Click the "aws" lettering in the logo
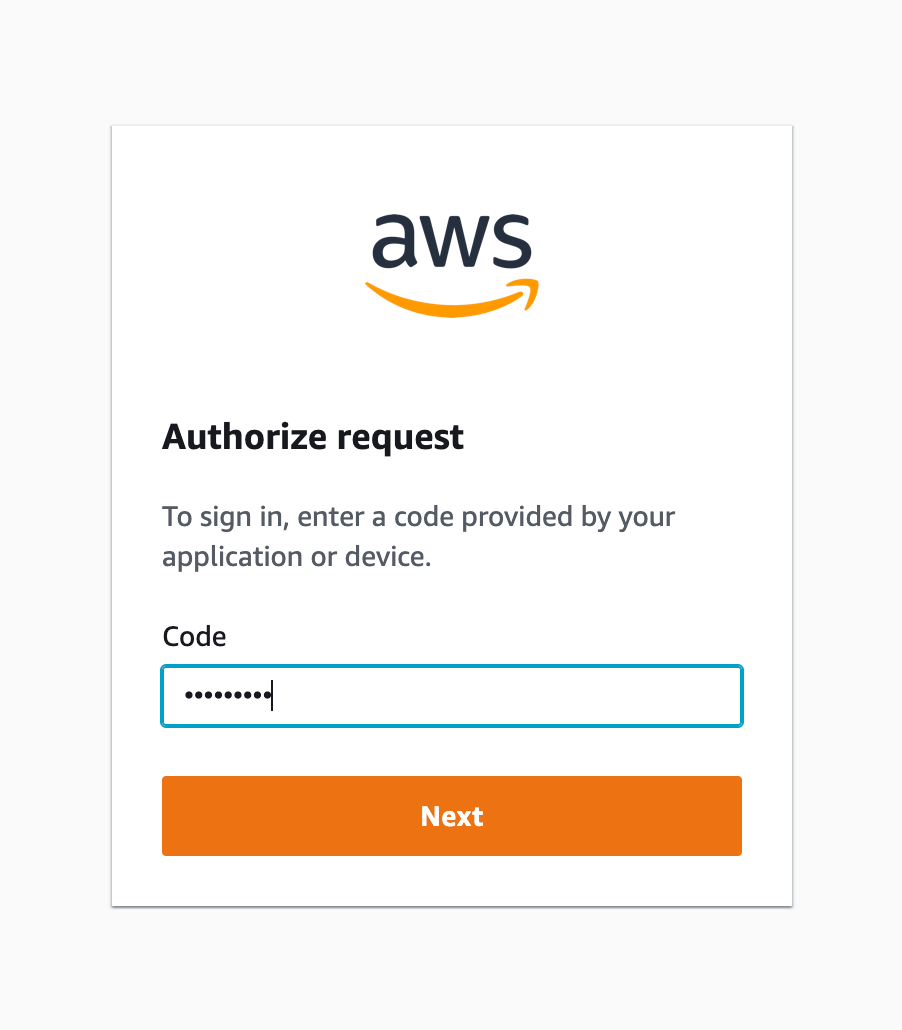Viewport: 902px width, 1030px height. point(452,240)
